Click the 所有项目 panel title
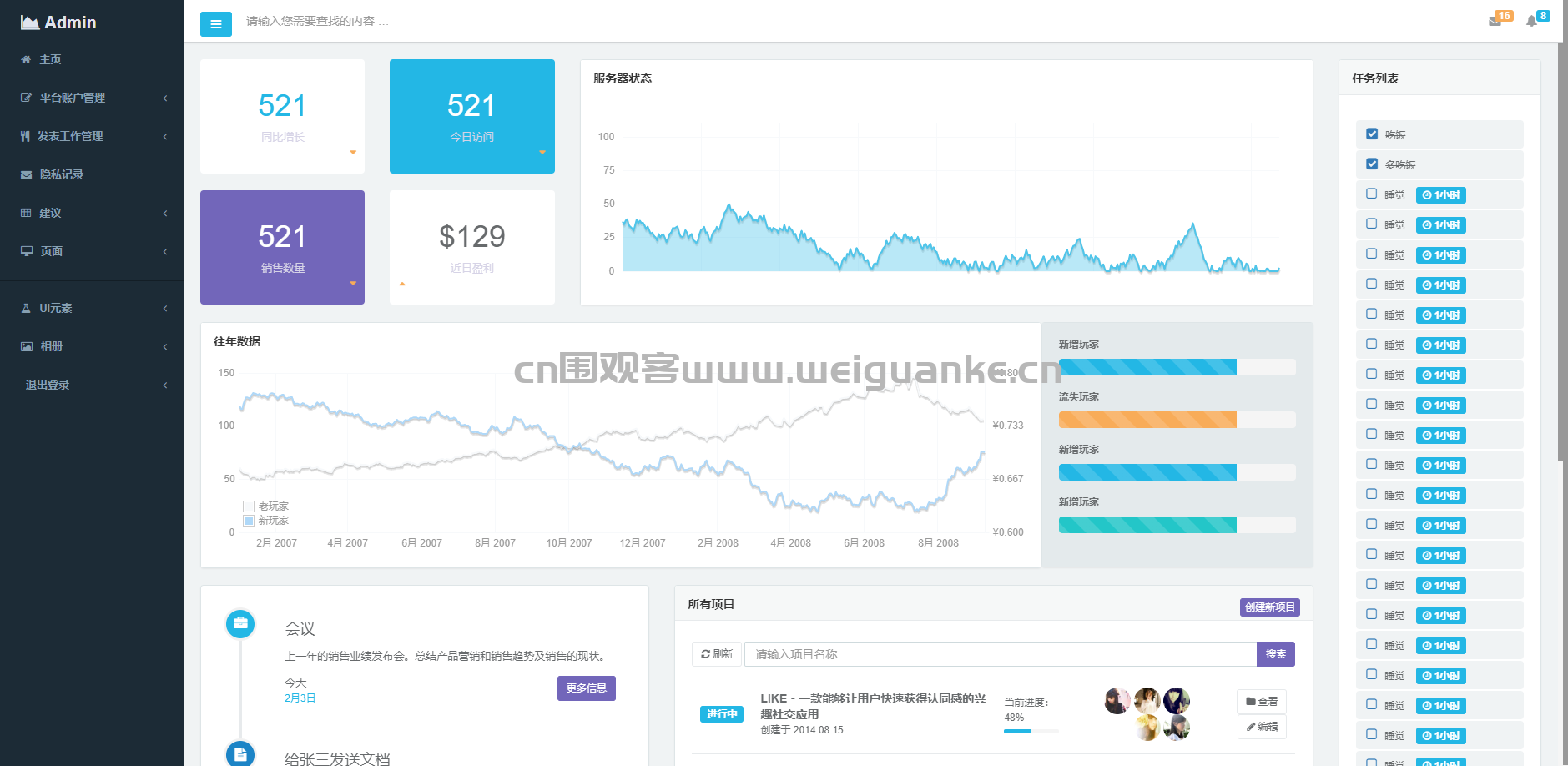Image resolution: width=1568 pixels, height=766 pixels. [x=711, y=604]
